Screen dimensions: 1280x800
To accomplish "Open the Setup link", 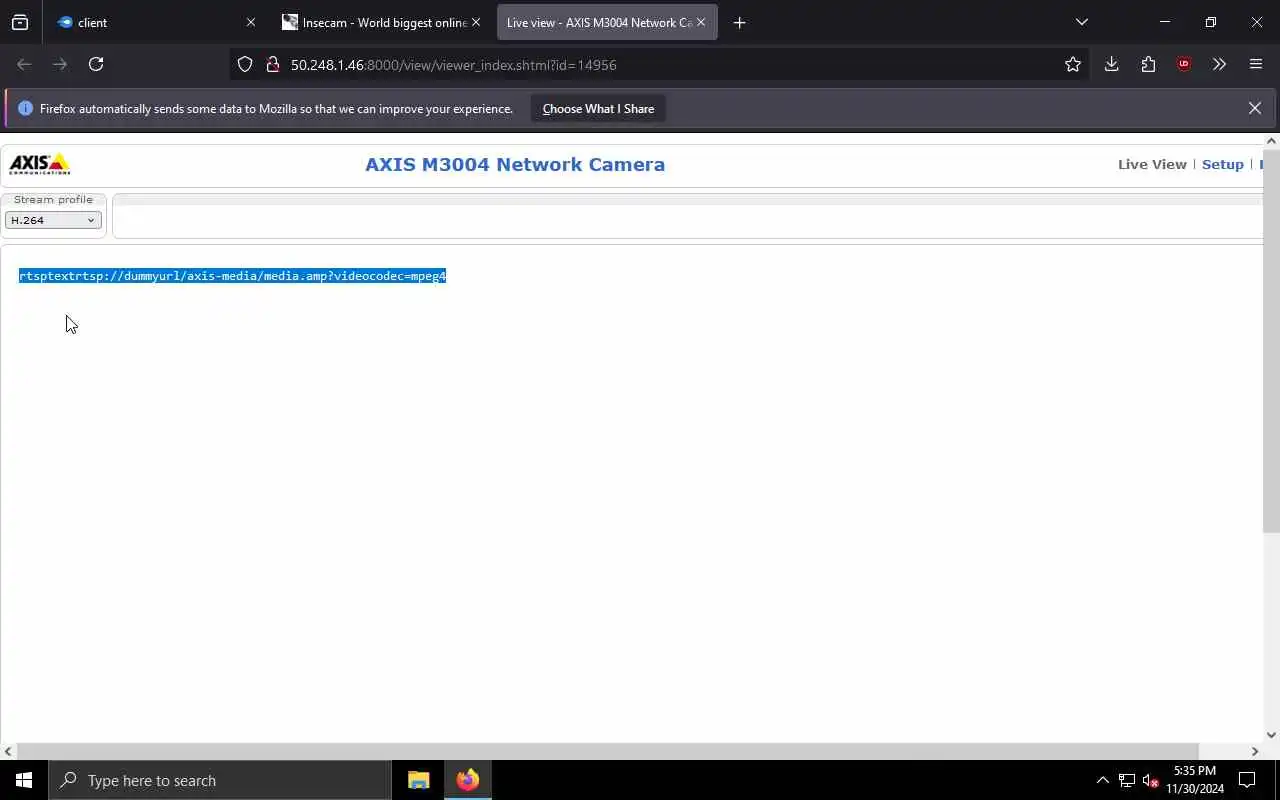I will point(1222,164).
